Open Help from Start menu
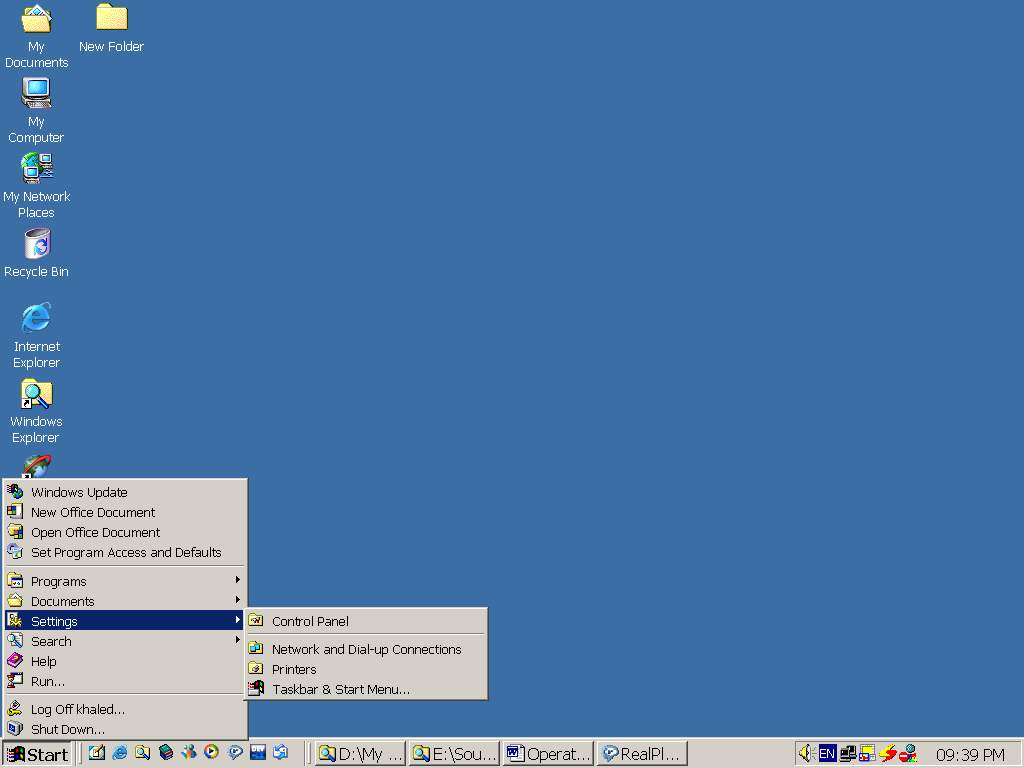The image size is (1024, 768). pyautogui.click(x=125, y=662)
